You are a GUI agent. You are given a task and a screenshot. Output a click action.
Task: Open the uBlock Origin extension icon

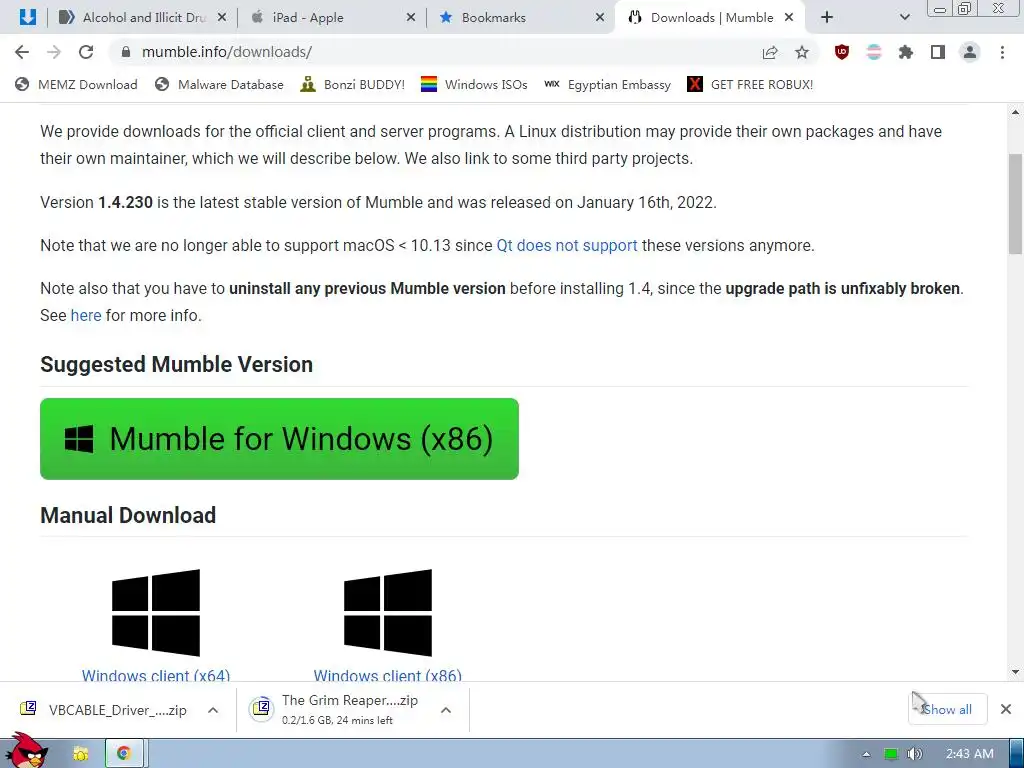click(x=842, y=52)
